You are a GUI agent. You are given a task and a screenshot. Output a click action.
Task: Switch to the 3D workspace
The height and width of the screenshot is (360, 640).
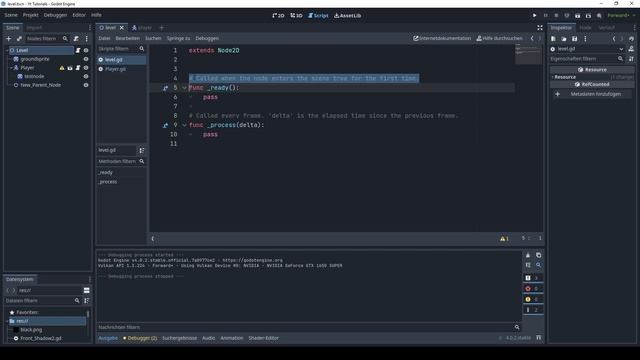(296, 16)
